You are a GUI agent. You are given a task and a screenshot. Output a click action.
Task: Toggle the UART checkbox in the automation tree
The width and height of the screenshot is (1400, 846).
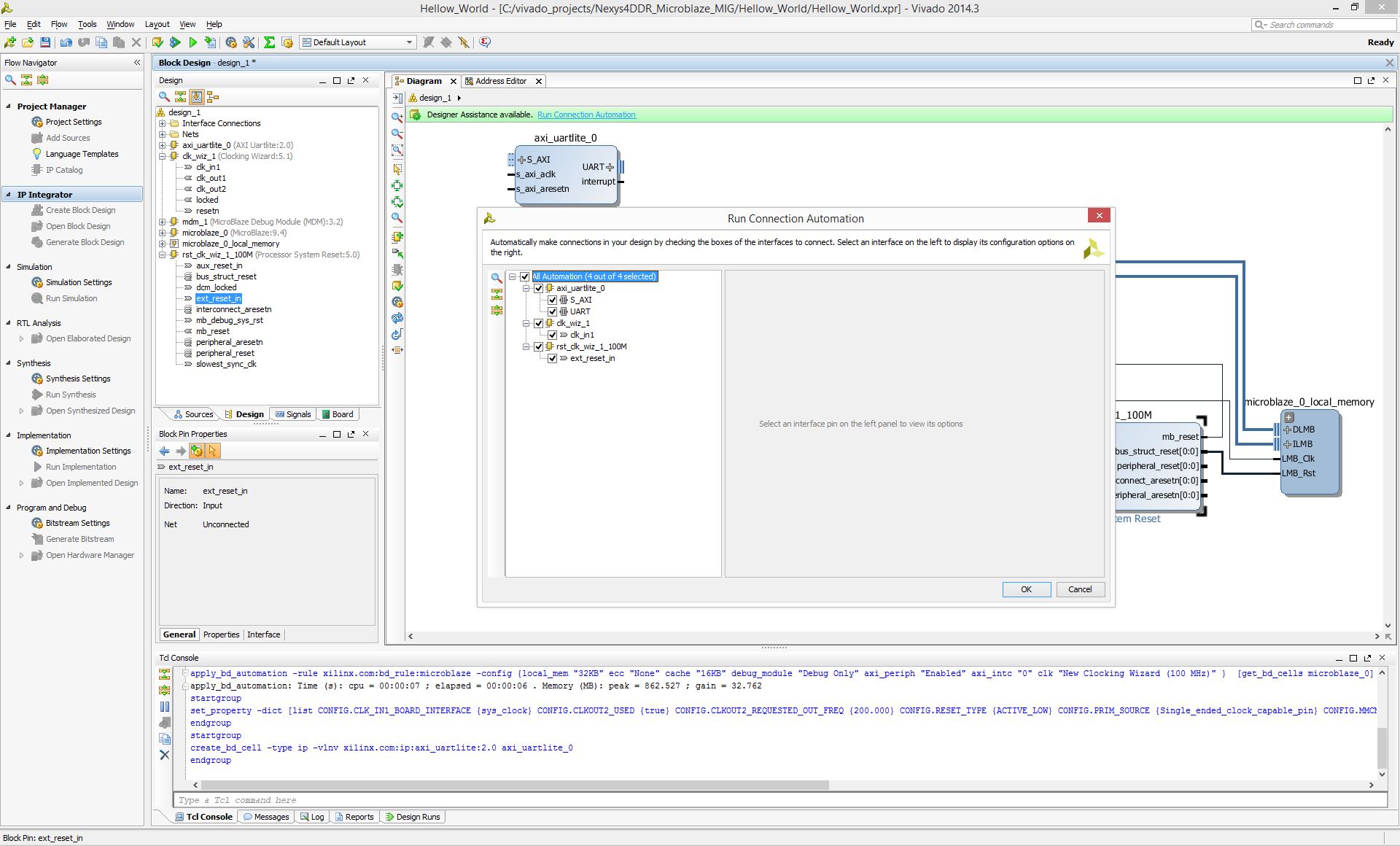553,311
